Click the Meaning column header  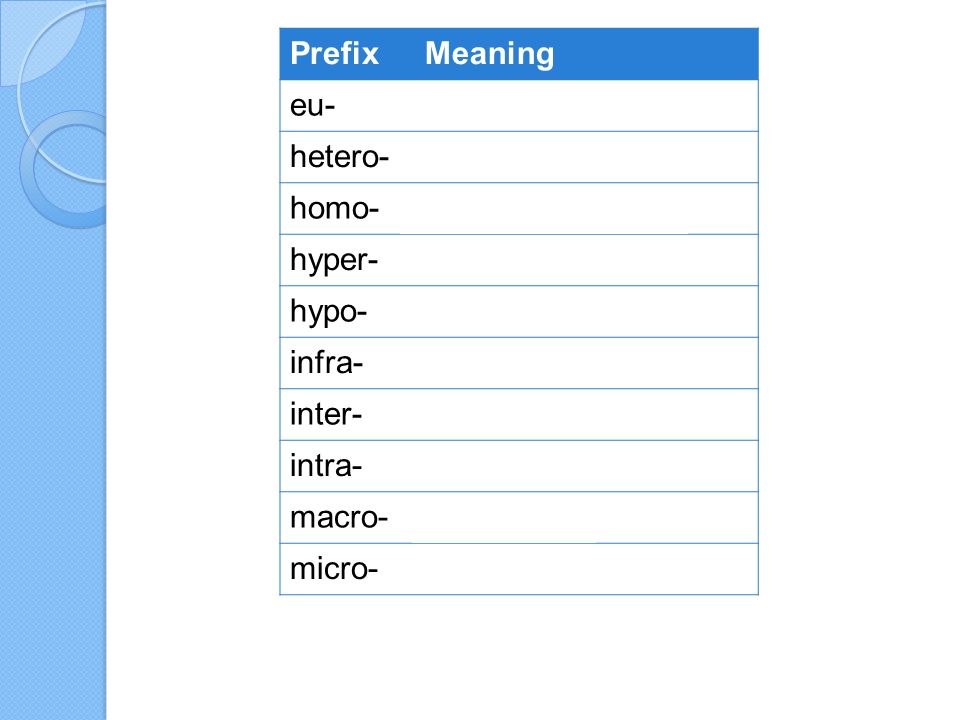(x=489, y=53)
